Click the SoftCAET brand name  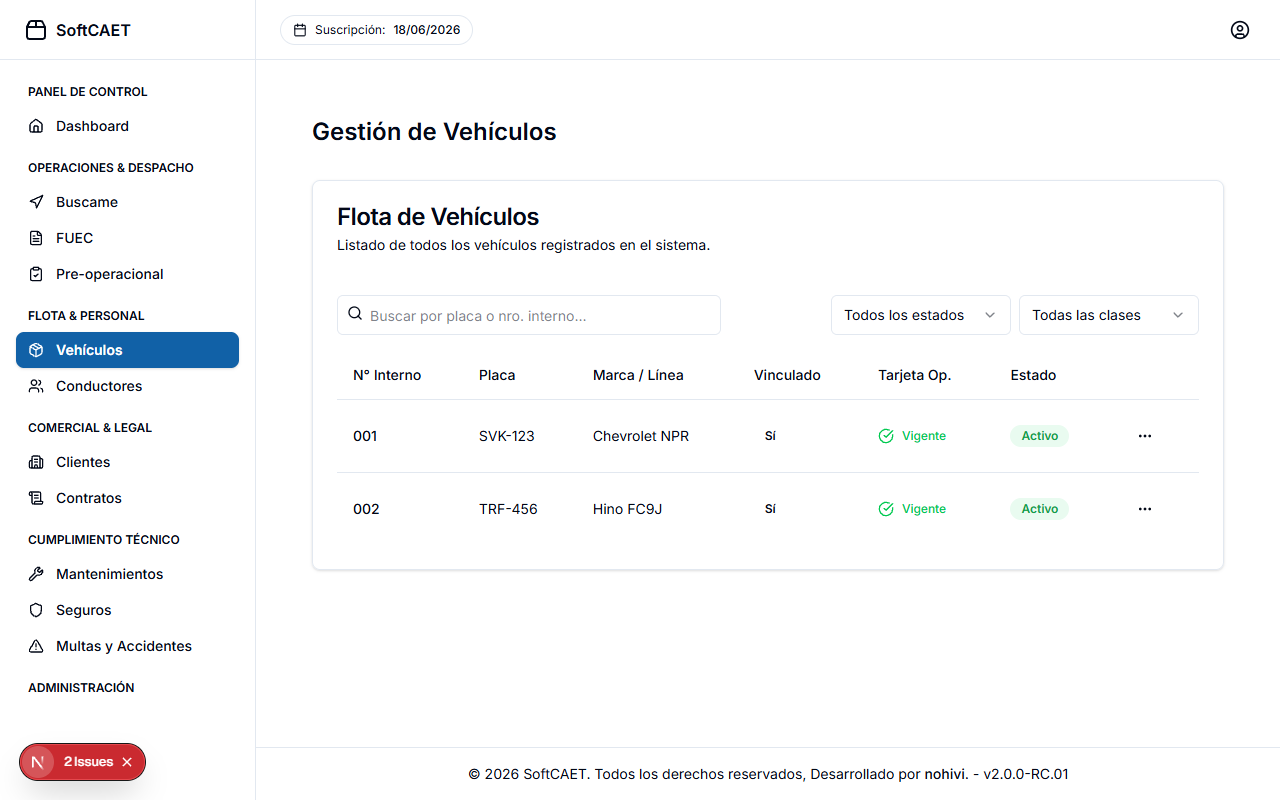point(93,30)
